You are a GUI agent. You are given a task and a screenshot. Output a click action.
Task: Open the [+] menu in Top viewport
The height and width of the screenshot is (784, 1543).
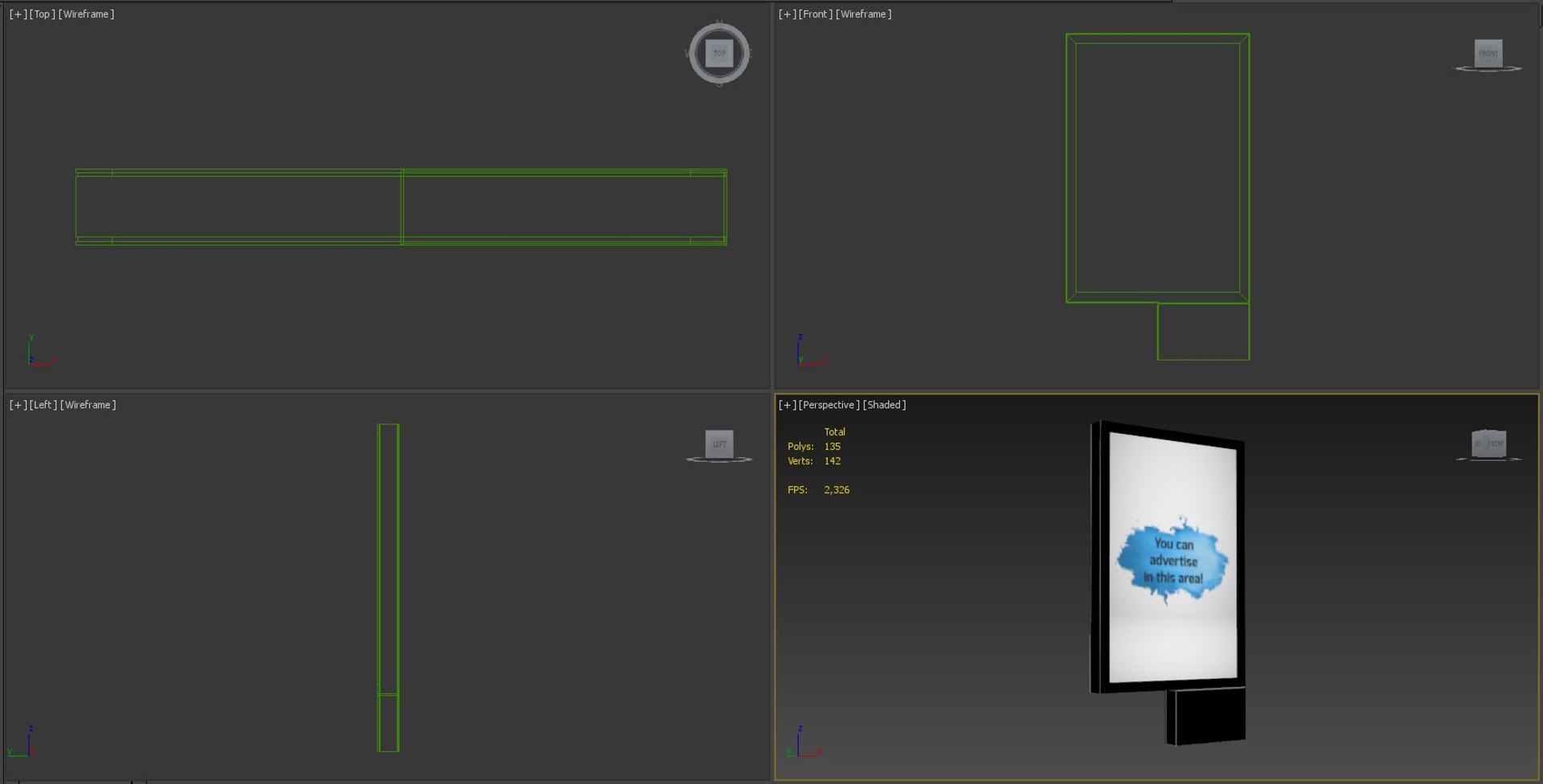point(18,14)
